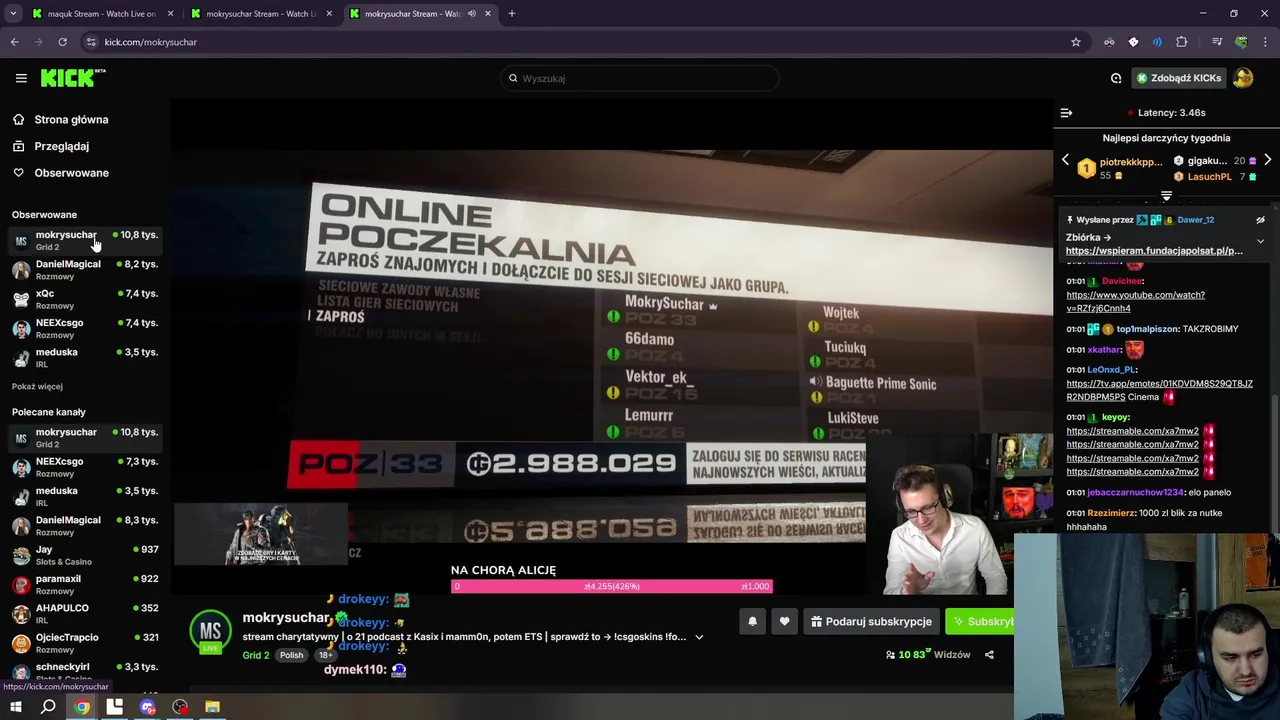Open Jay channel in Polecane kanały
The height and width of the screenshot is (720, 1280).
pyautogui.click(x=85, y=555)
